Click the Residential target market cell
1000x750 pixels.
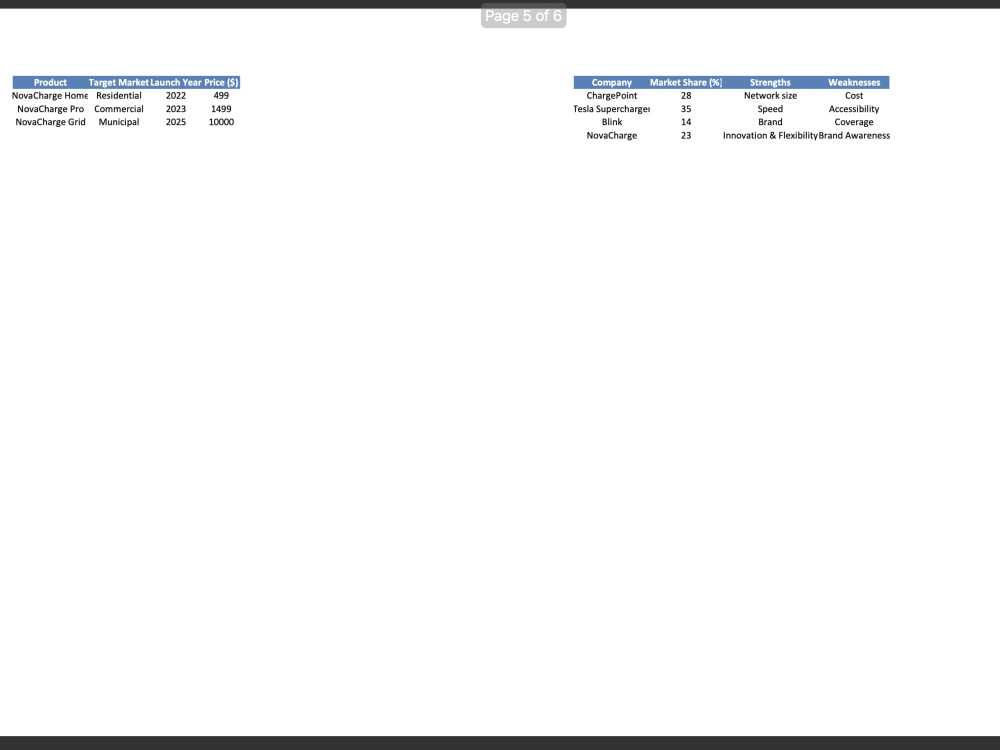pos(119,96)
